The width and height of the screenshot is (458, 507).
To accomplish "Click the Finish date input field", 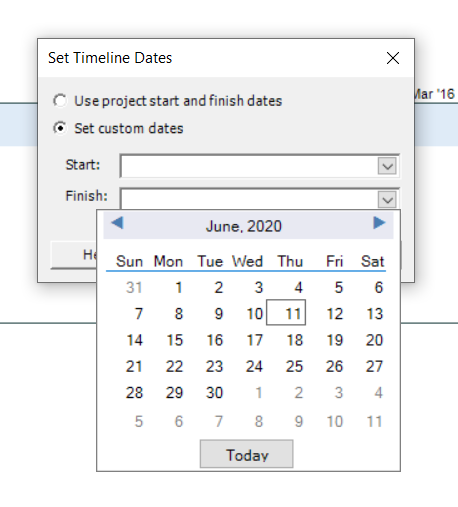I will coord(249,199).
